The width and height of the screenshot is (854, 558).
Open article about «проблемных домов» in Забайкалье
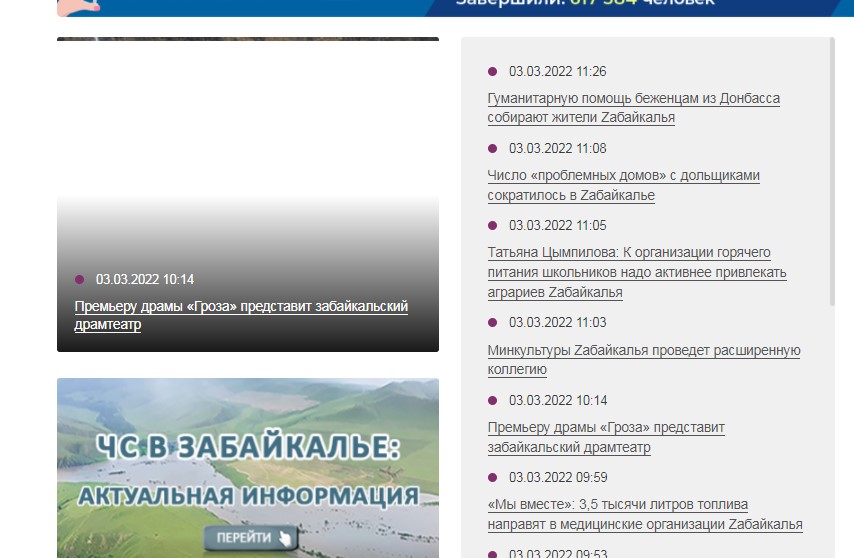(x=623, y=185)
